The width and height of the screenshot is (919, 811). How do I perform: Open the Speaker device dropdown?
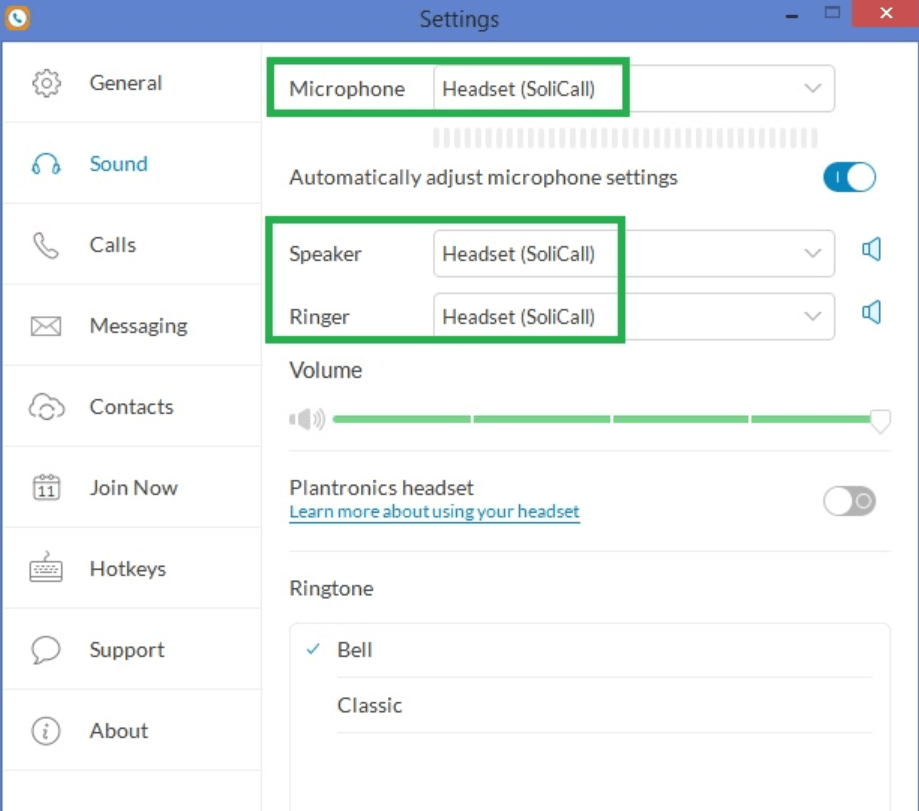click(634, 253)
